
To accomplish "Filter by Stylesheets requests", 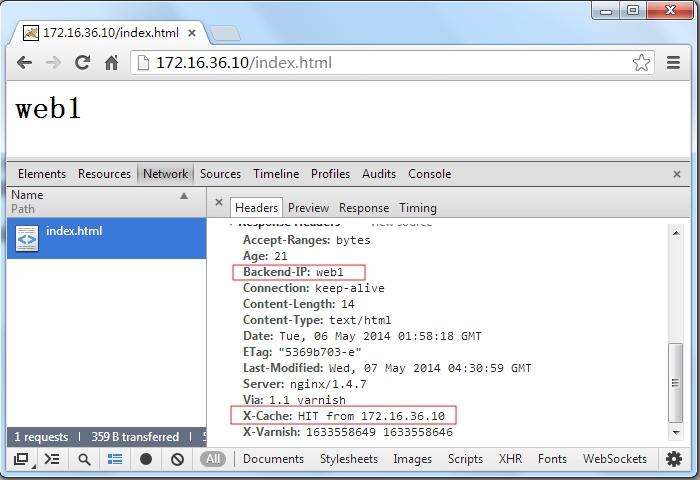I will (349, 459).
